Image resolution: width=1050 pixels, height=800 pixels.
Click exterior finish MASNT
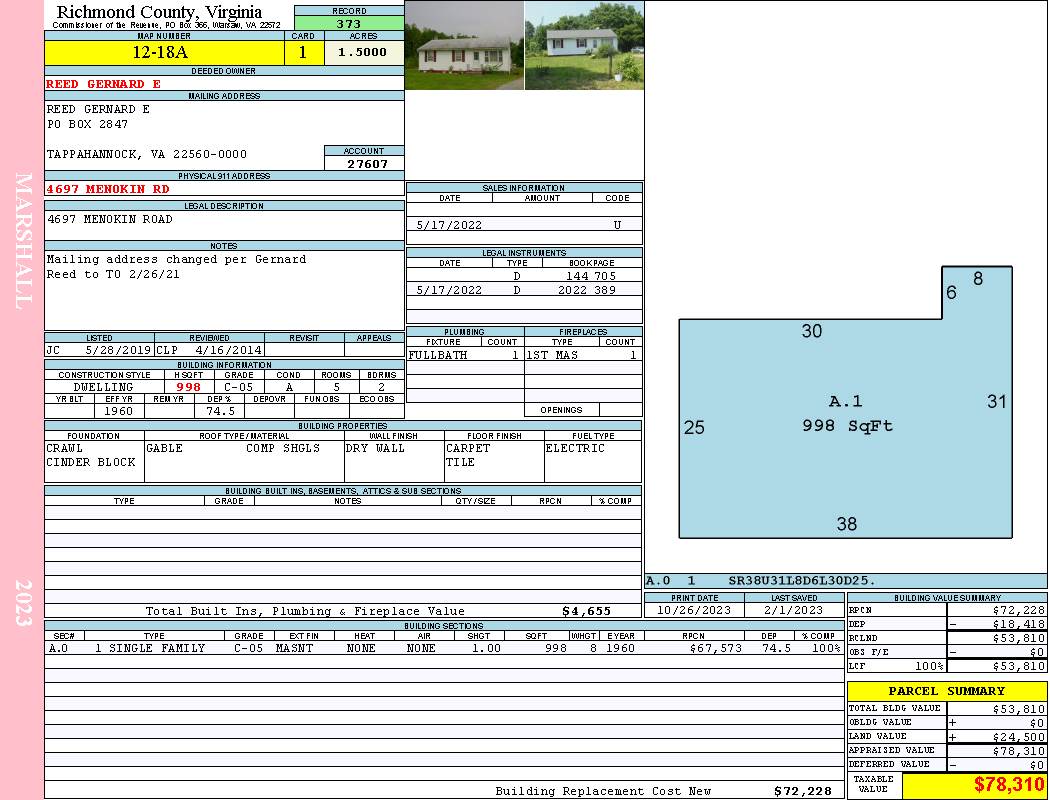click(294, 648)
